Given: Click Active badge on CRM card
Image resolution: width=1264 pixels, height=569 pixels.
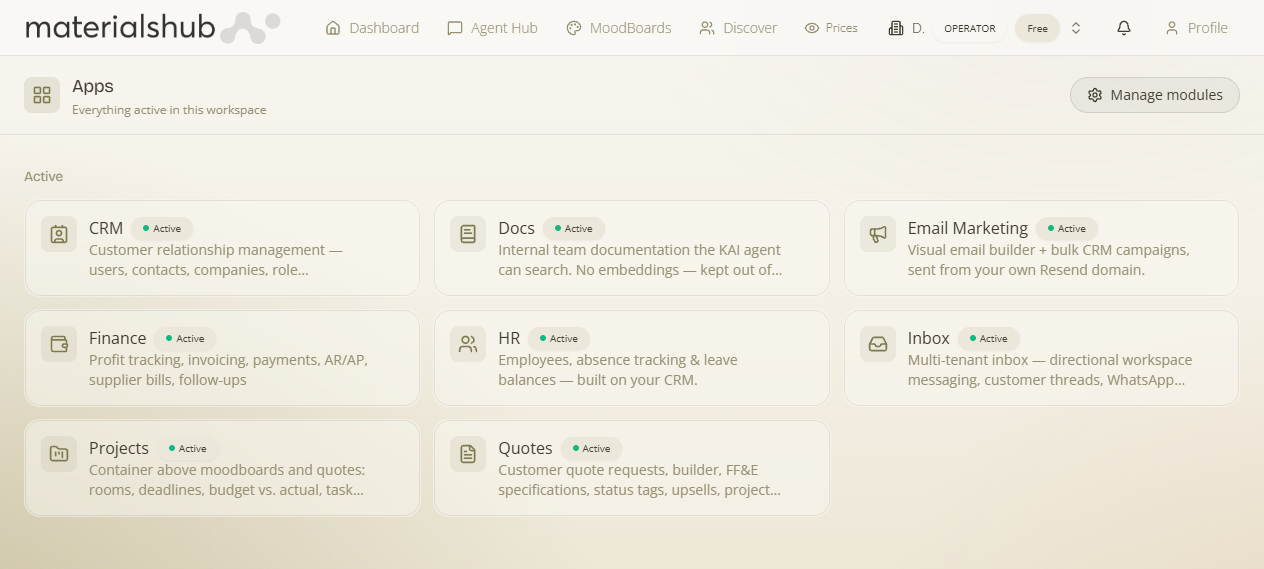Looking at the screenshot, I should tap(162, 229).
